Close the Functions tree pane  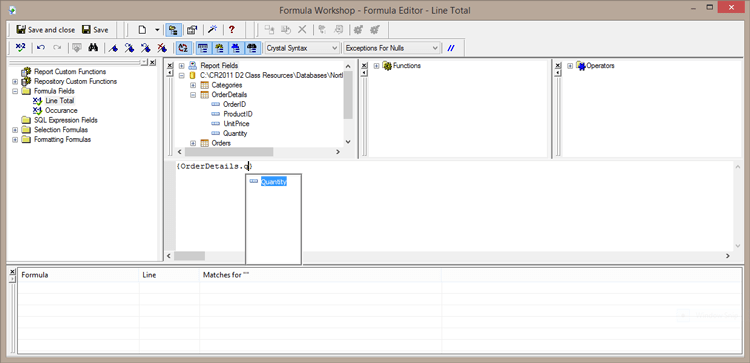pos(364,66)
